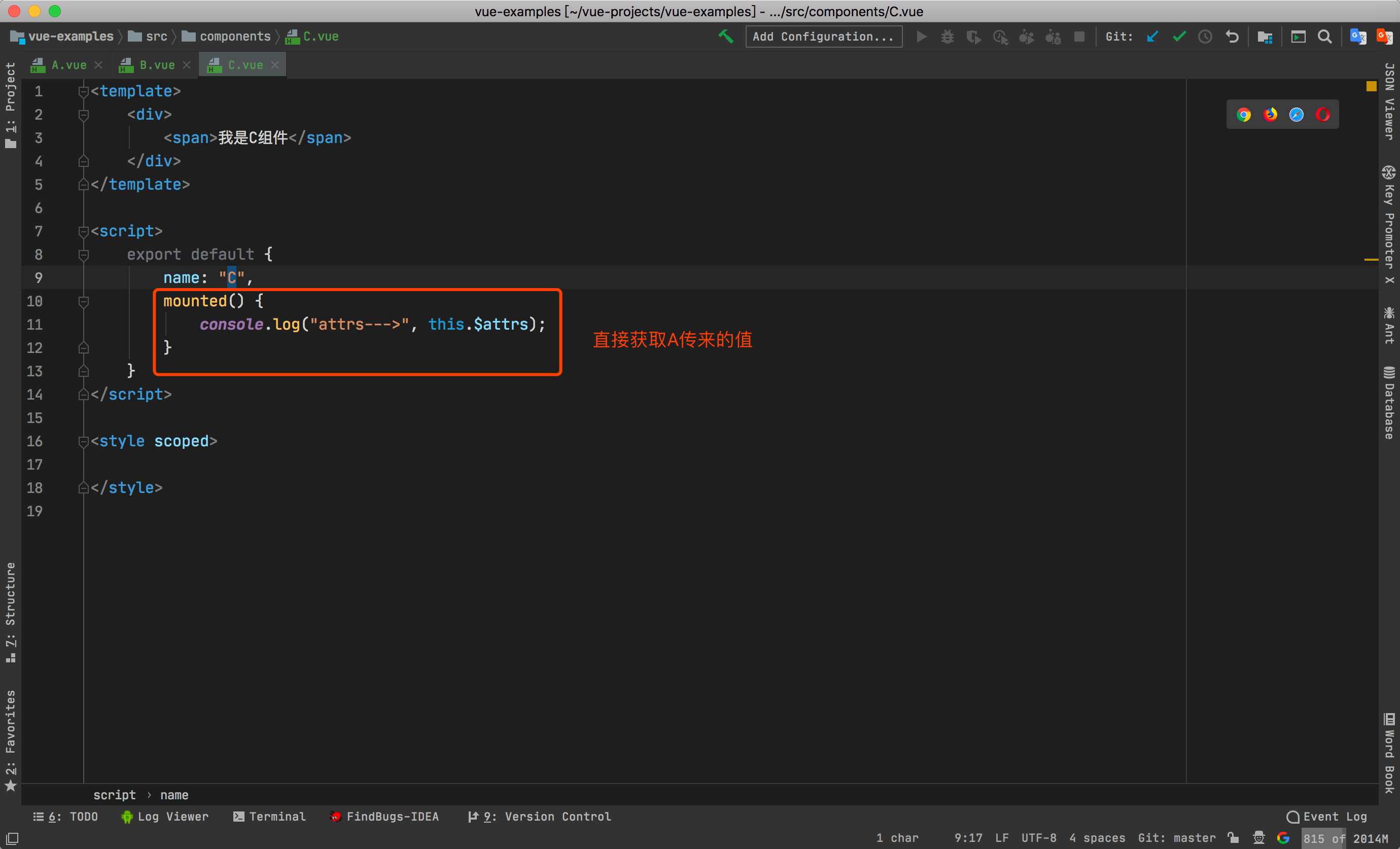Open the Word Book side panel
The height and width of the screenshot is (849, 1400).
(x=1389, y=754)
